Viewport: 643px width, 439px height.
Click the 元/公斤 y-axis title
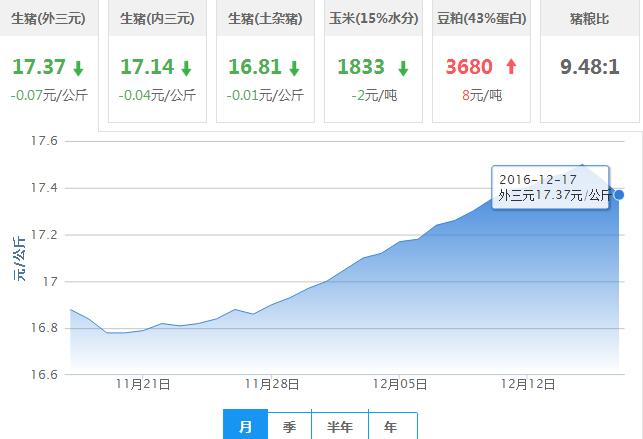(20, 259)
